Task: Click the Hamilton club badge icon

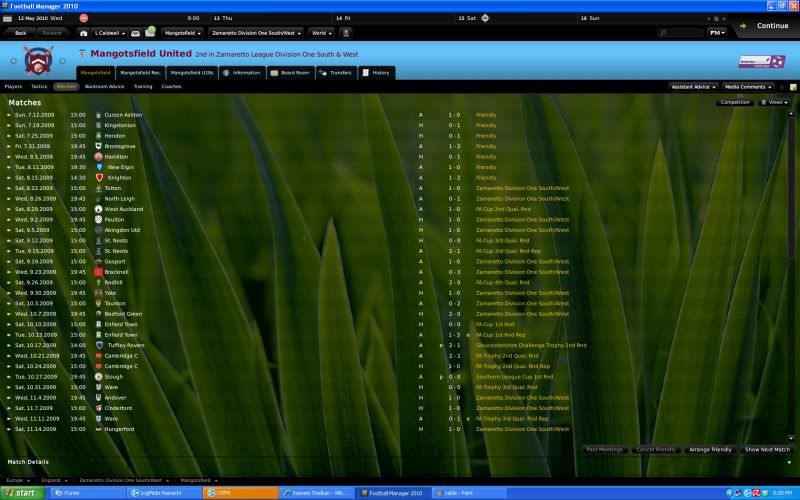Action: pos(98,156)
